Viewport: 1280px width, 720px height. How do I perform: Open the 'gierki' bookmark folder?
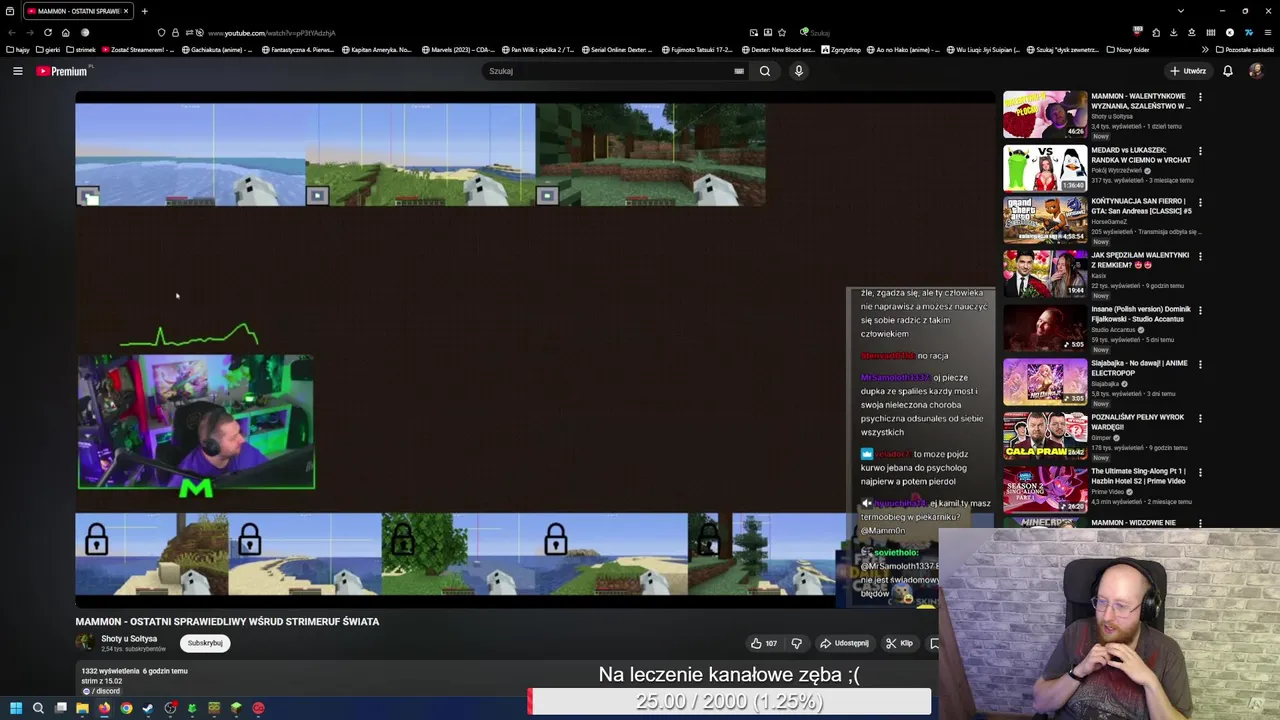[48, 49]
